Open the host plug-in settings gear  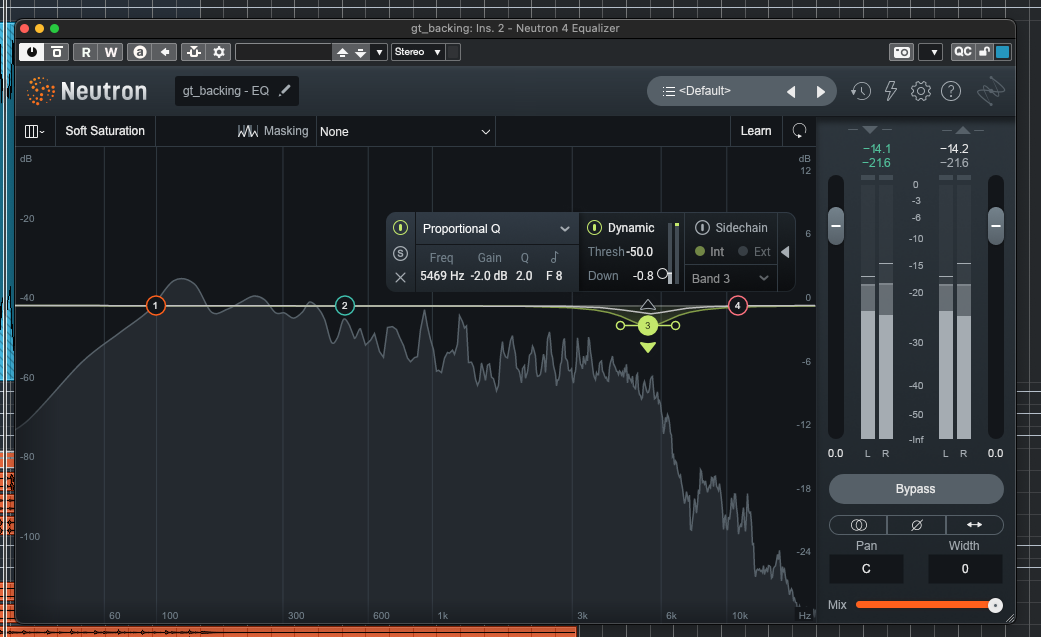tap(218, 52)
